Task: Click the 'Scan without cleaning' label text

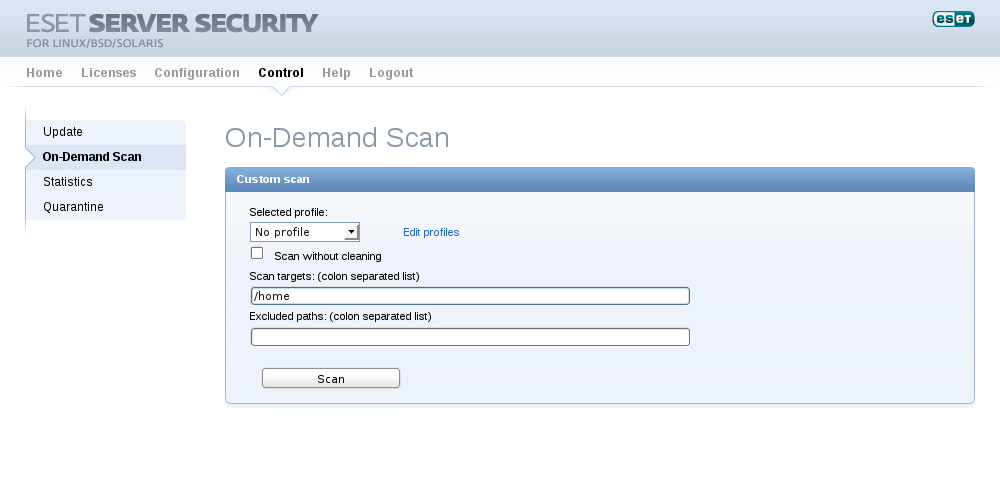Action: 328,256
